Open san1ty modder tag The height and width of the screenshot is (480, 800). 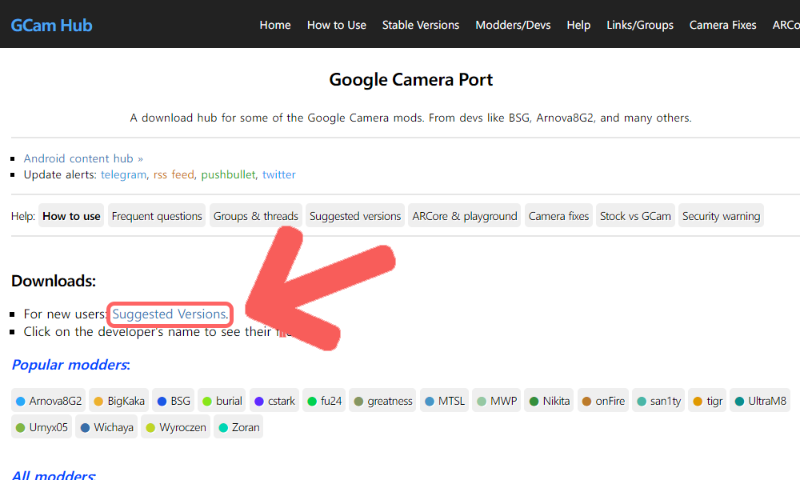tap(659, 401)
